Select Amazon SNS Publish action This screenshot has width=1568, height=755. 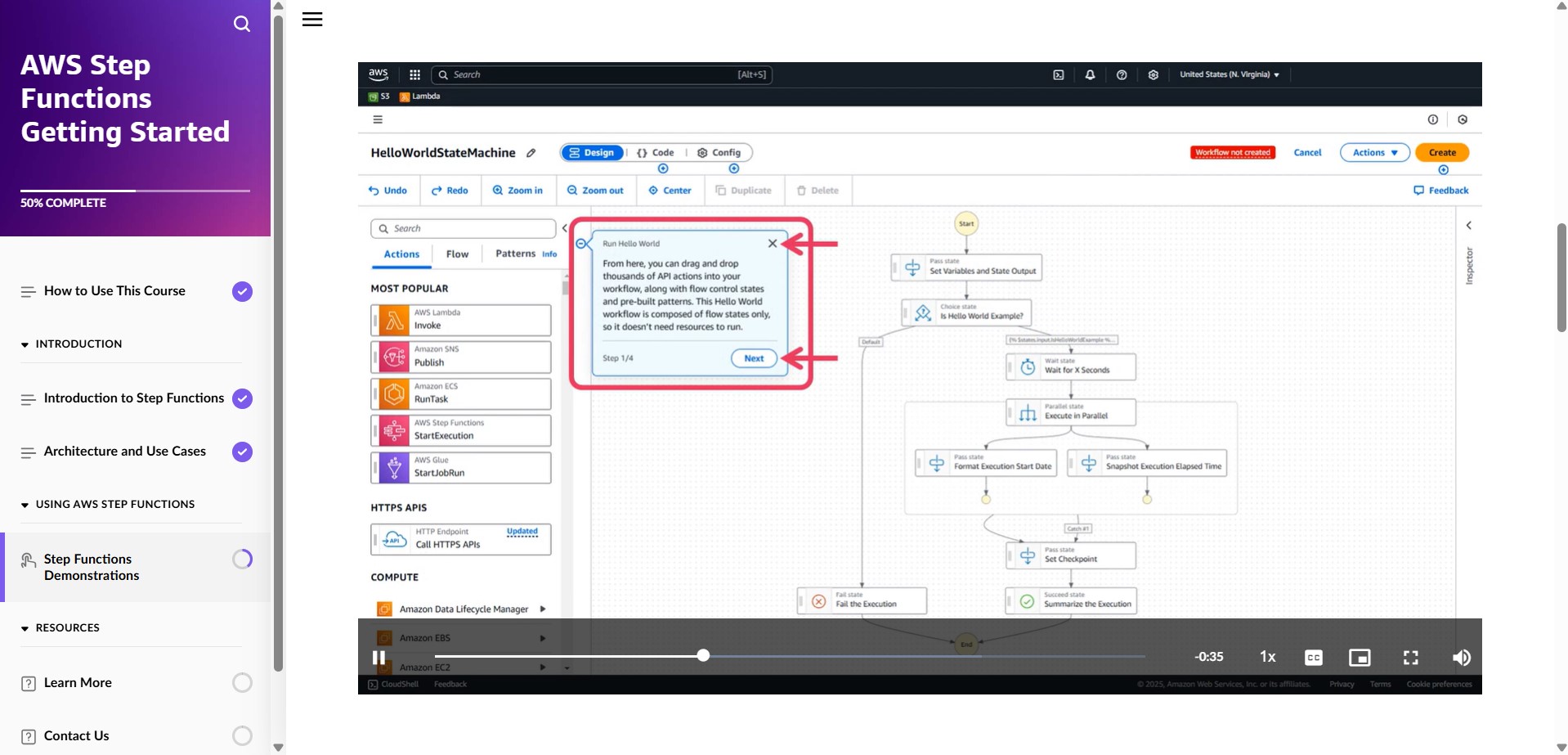461,357
